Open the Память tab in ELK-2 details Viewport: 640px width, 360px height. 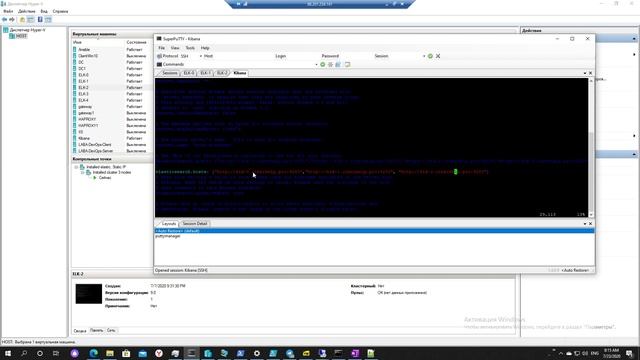tap(97, 330)
